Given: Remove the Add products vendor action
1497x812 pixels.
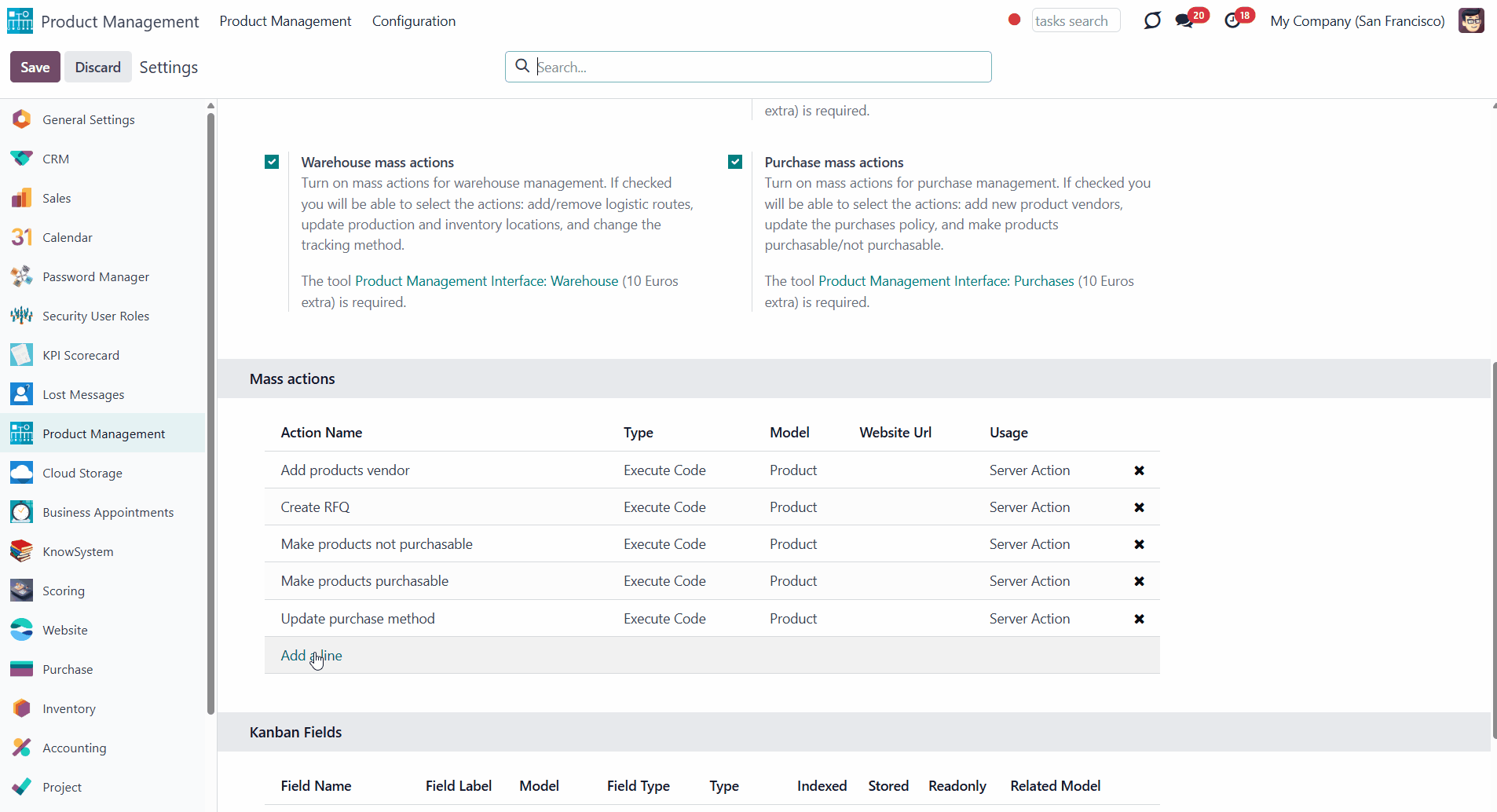Looking at the screenshot, I should pos(1139,470).
